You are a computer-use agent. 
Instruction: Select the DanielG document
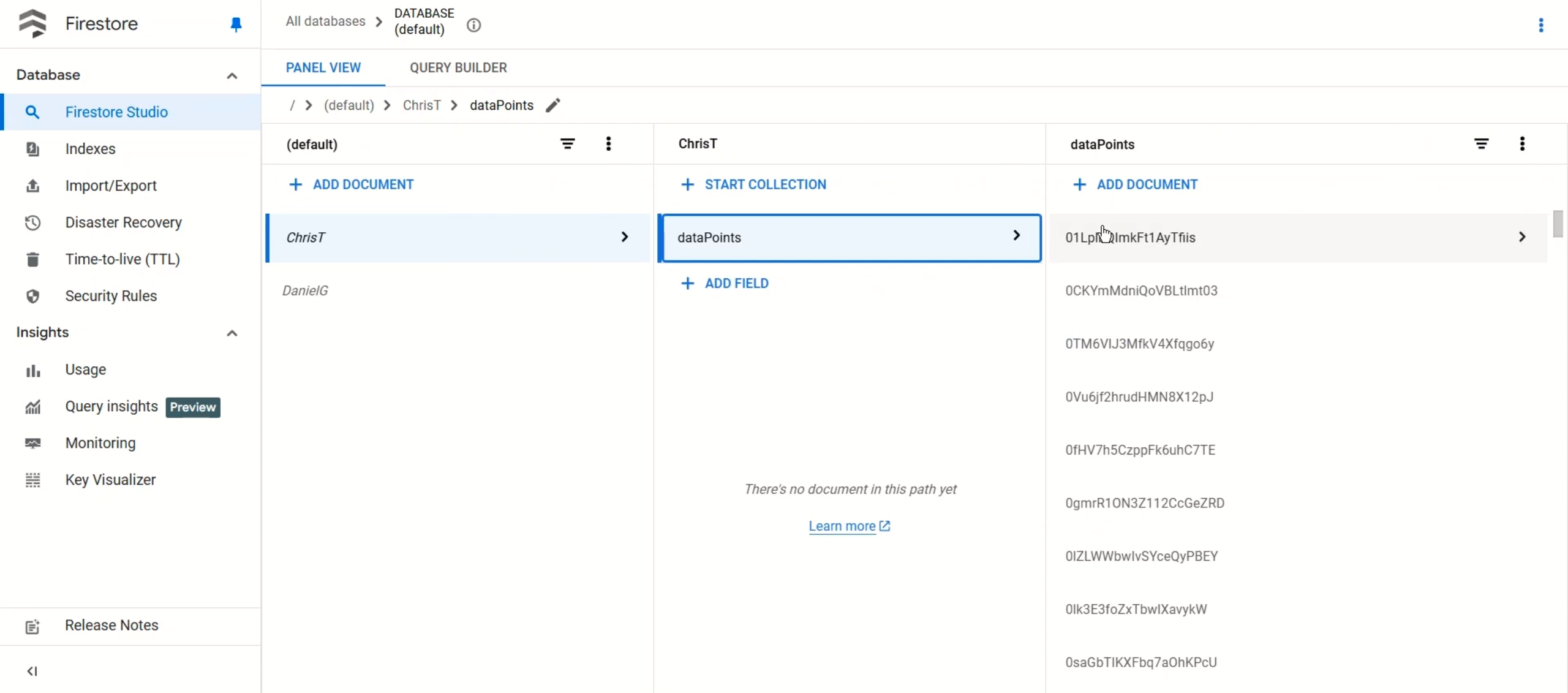click(x=305, y=290)
